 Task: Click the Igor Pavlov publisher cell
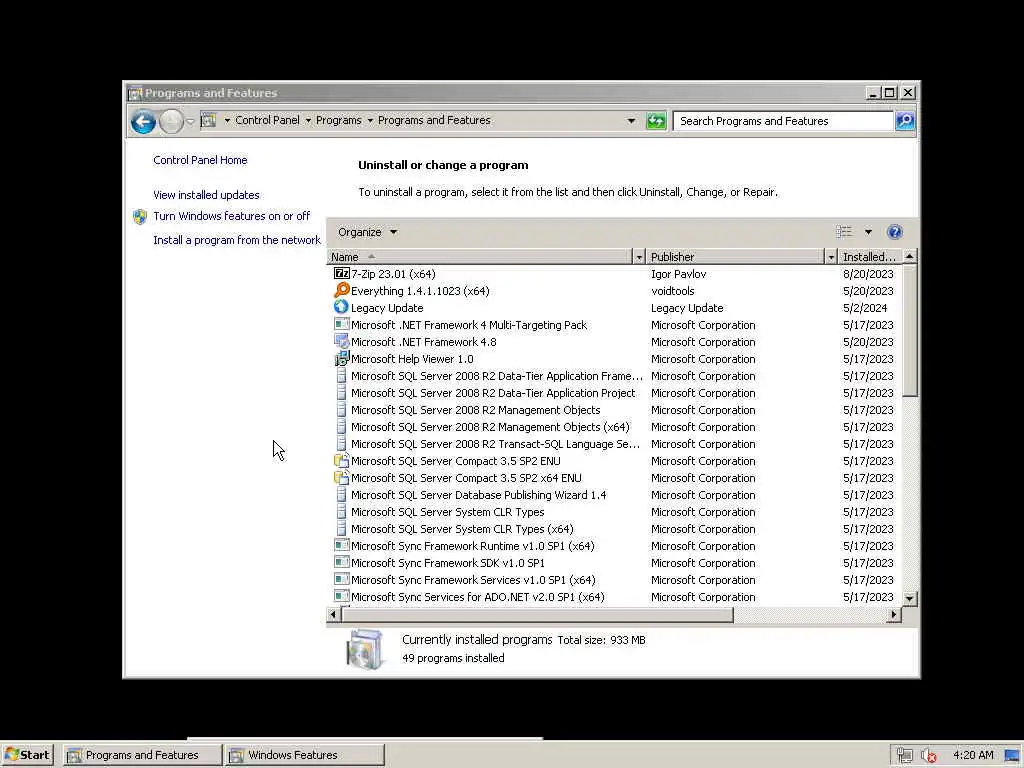coord(679,274)
